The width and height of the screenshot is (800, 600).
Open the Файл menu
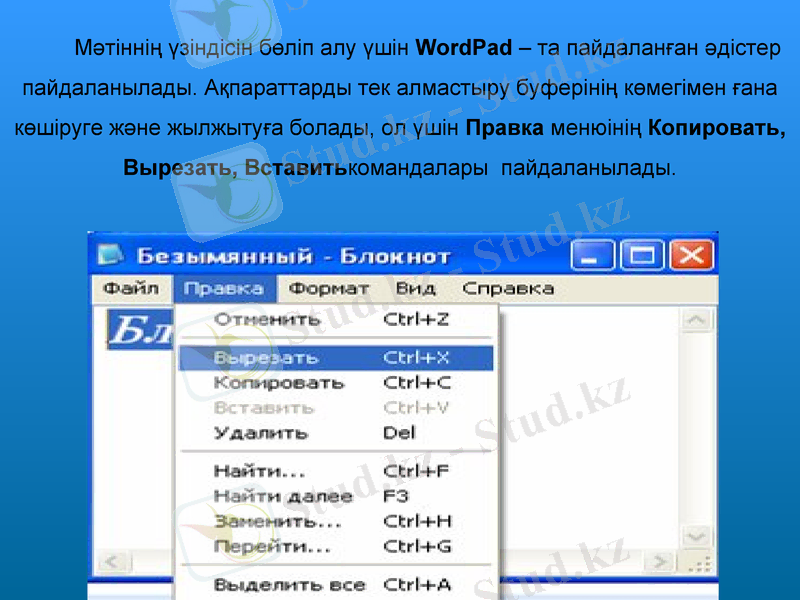(x=131, y=289)
